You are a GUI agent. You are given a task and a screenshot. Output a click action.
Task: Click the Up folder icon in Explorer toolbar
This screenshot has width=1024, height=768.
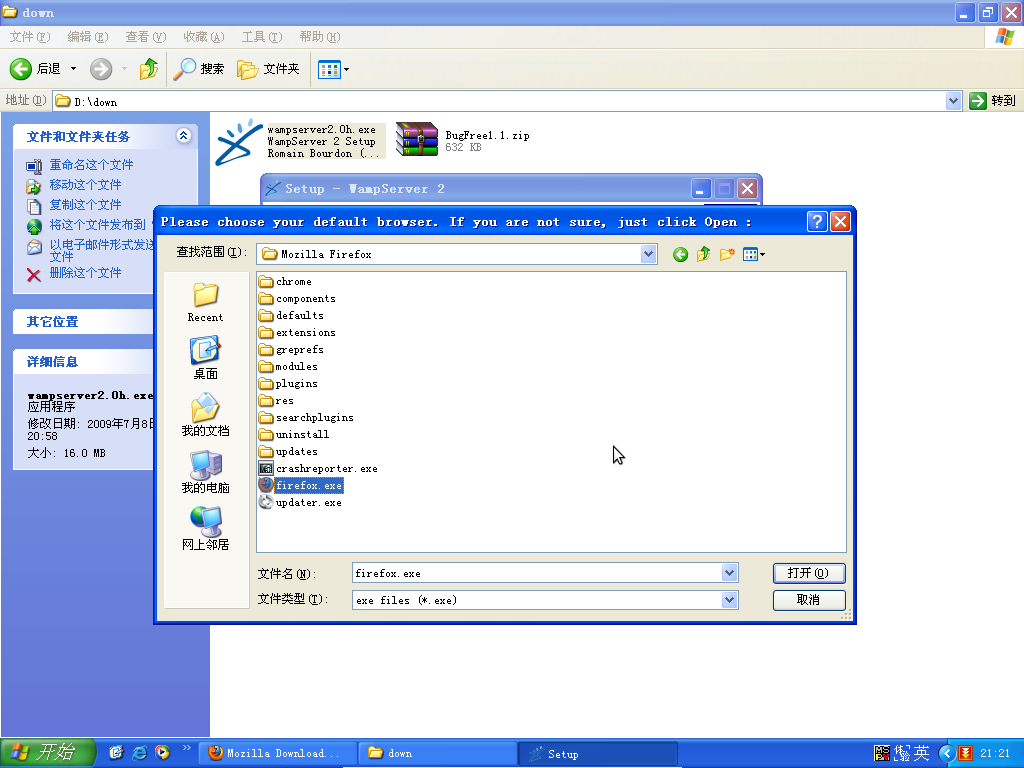149,69
